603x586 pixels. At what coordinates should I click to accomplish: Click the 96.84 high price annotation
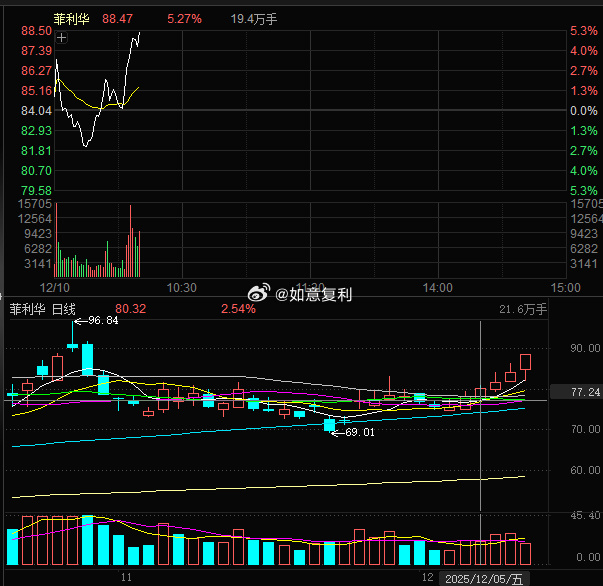click(103, 320)
